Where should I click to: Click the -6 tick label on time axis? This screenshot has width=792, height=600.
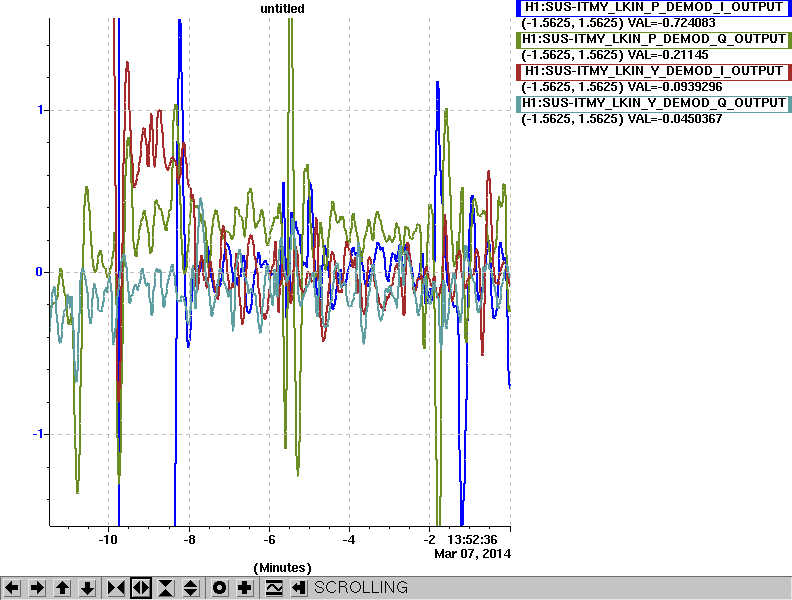point(269,539)
